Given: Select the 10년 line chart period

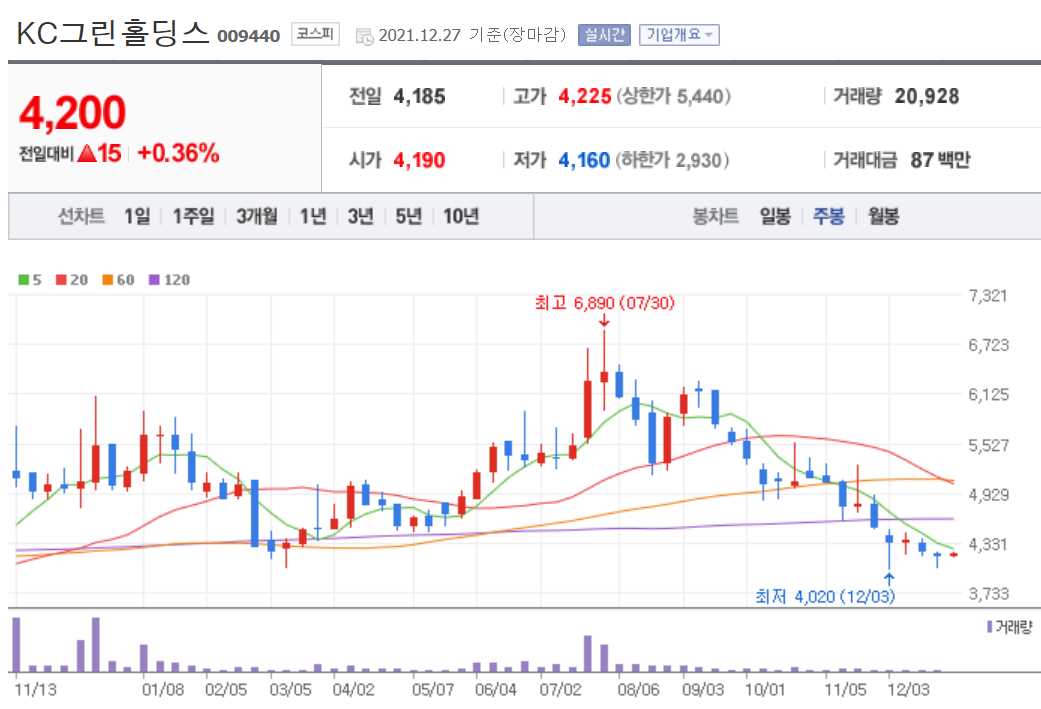Looking at the screenshot, I should (461, 216).
